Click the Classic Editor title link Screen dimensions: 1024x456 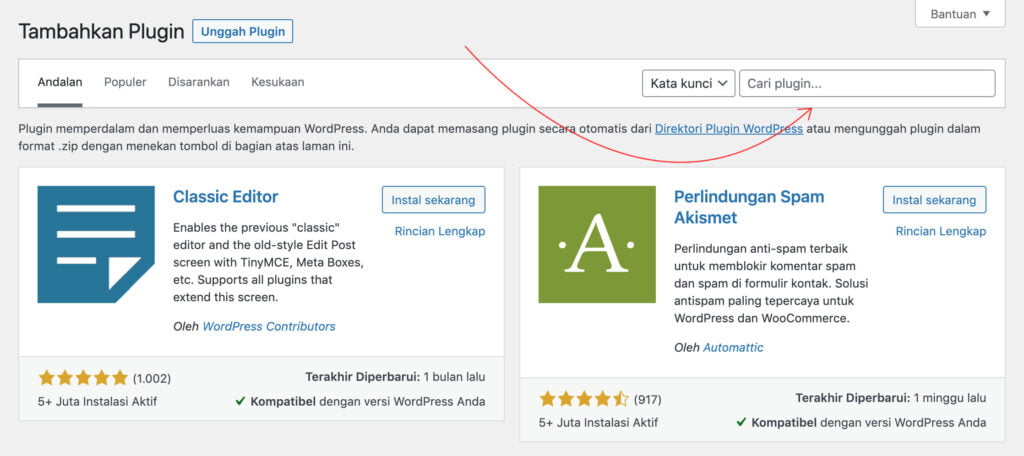[x=225, y=197]
